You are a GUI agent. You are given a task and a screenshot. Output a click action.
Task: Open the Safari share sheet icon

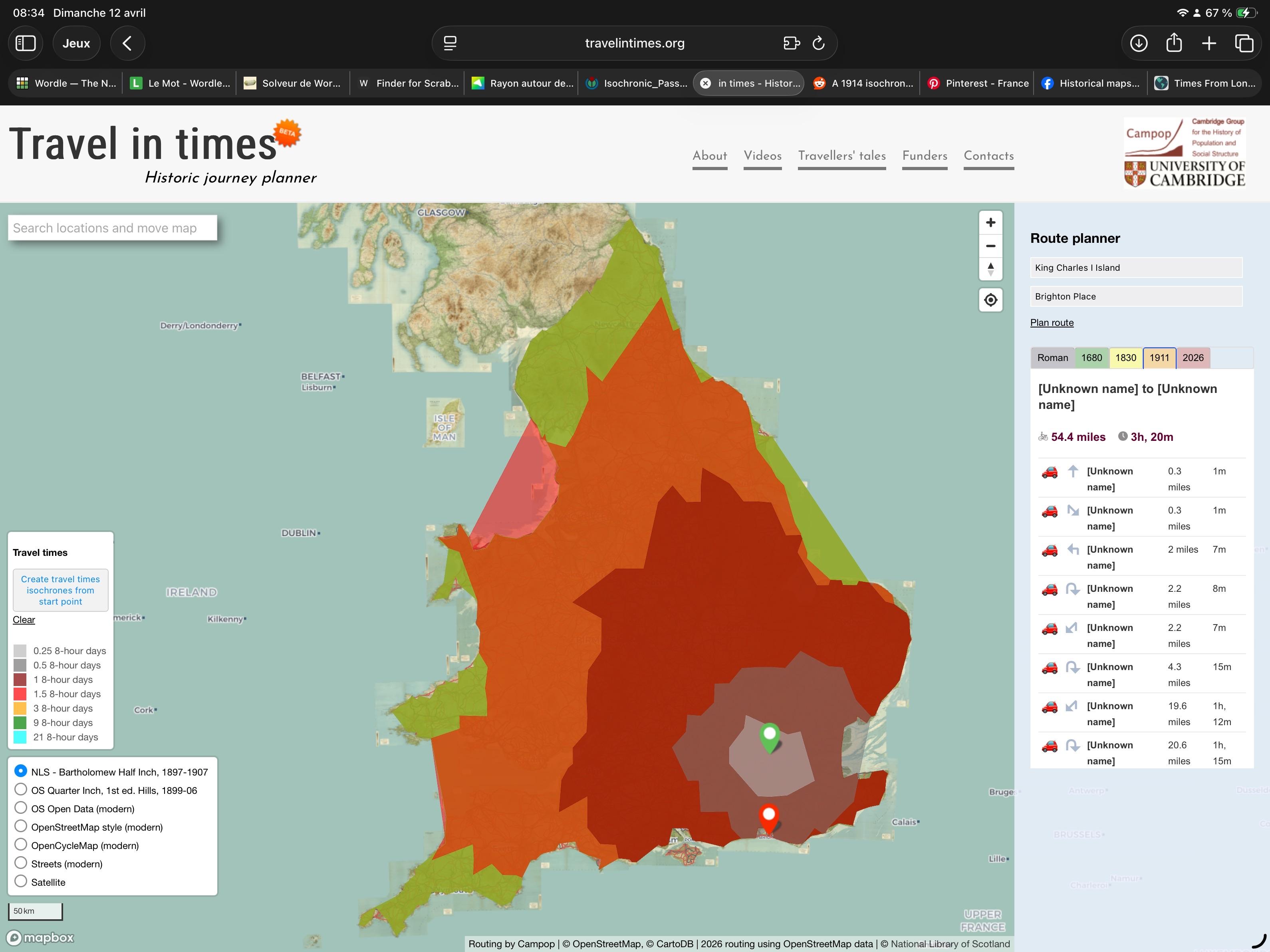[x=1174, y=42]
